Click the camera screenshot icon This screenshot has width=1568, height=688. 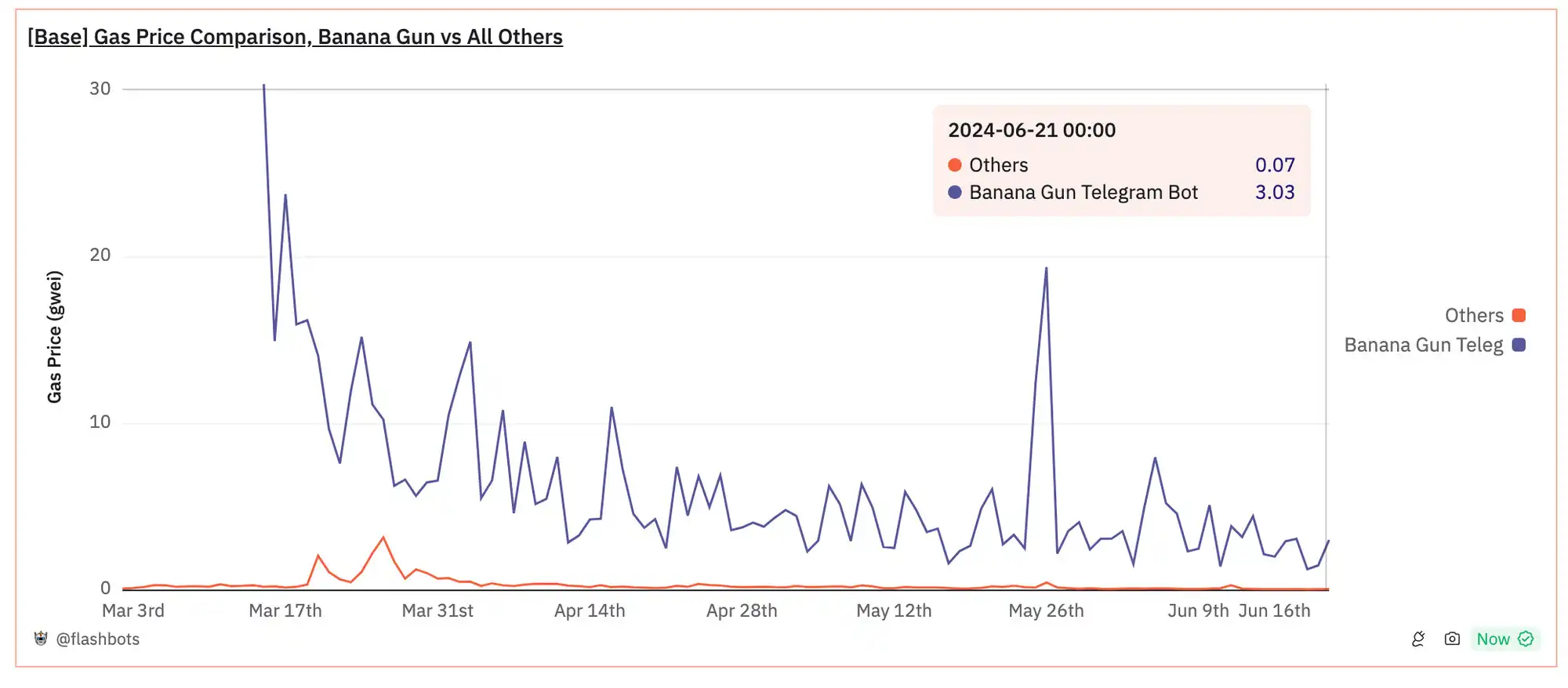click(1452, 639)
